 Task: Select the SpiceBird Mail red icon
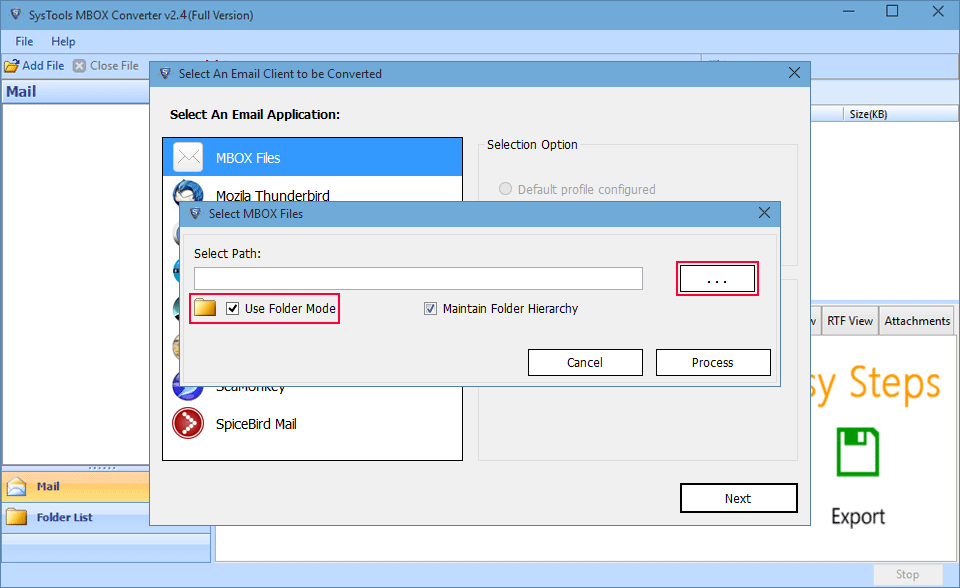tap(188, 423)
